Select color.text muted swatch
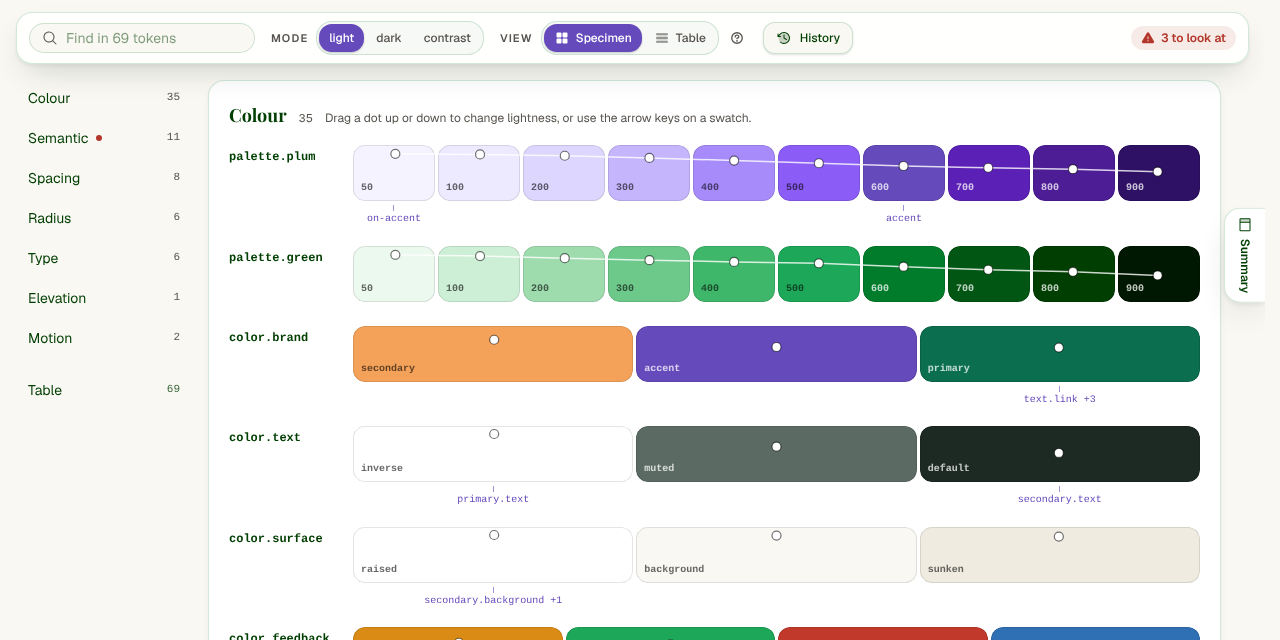Image resolution: width=1280 pixels, height=640 pixels. 776,454
